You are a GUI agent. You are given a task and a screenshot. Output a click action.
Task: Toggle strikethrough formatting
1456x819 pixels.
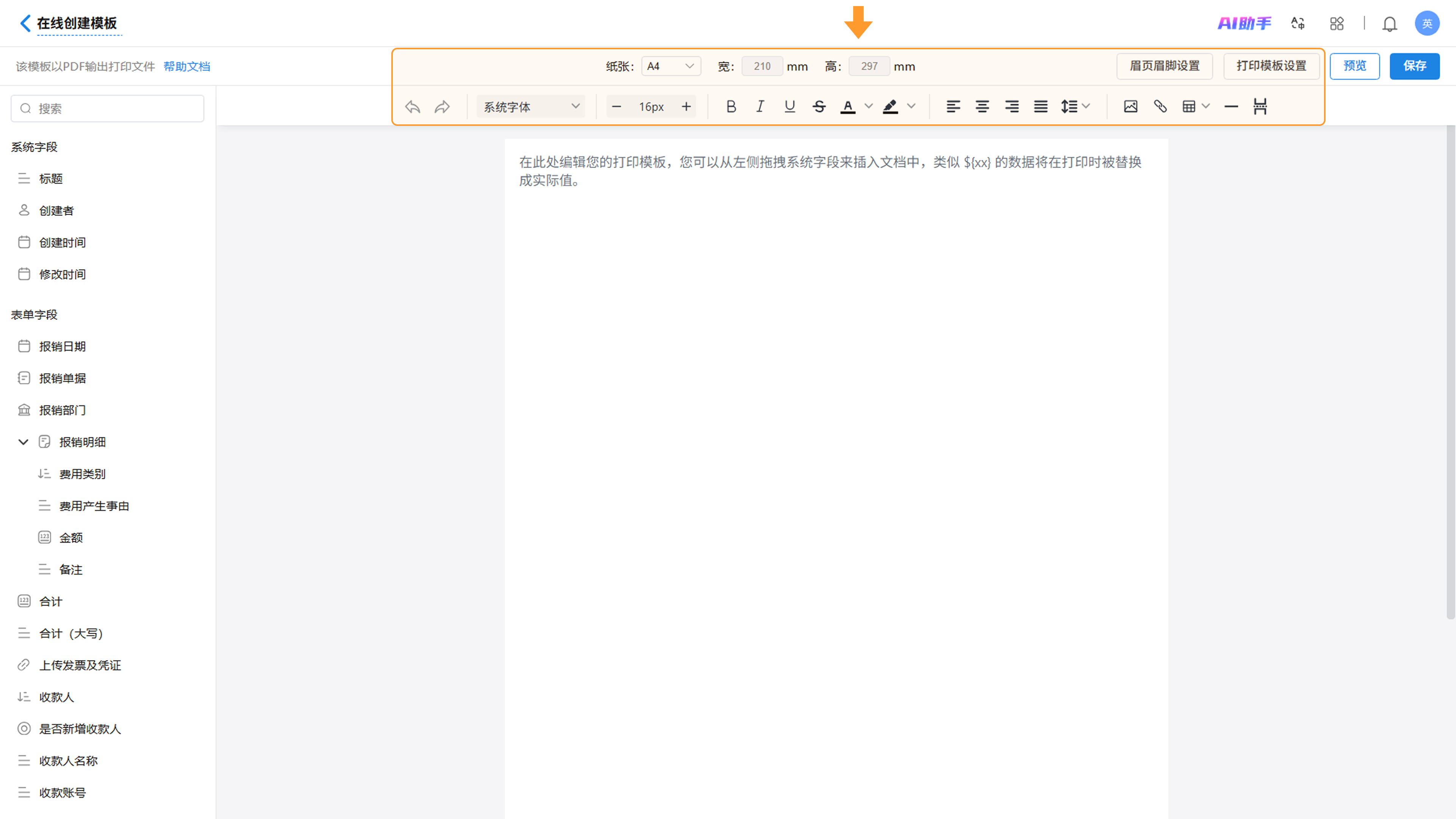(819, 106)
